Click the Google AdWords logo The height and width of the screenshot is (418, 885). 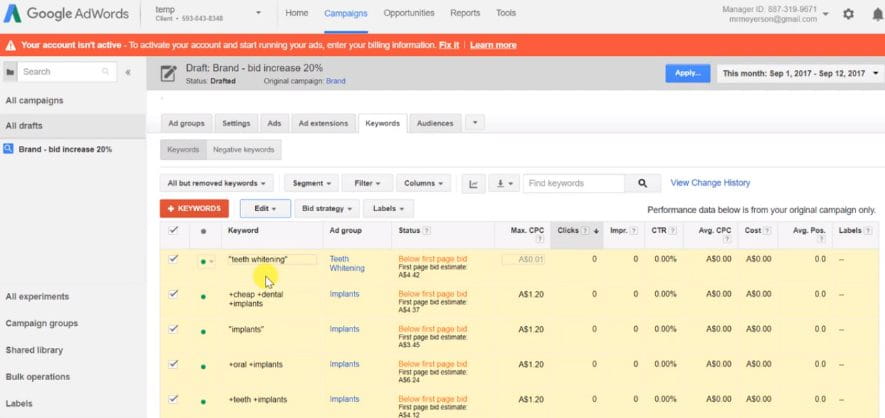[x=67, y=14]
